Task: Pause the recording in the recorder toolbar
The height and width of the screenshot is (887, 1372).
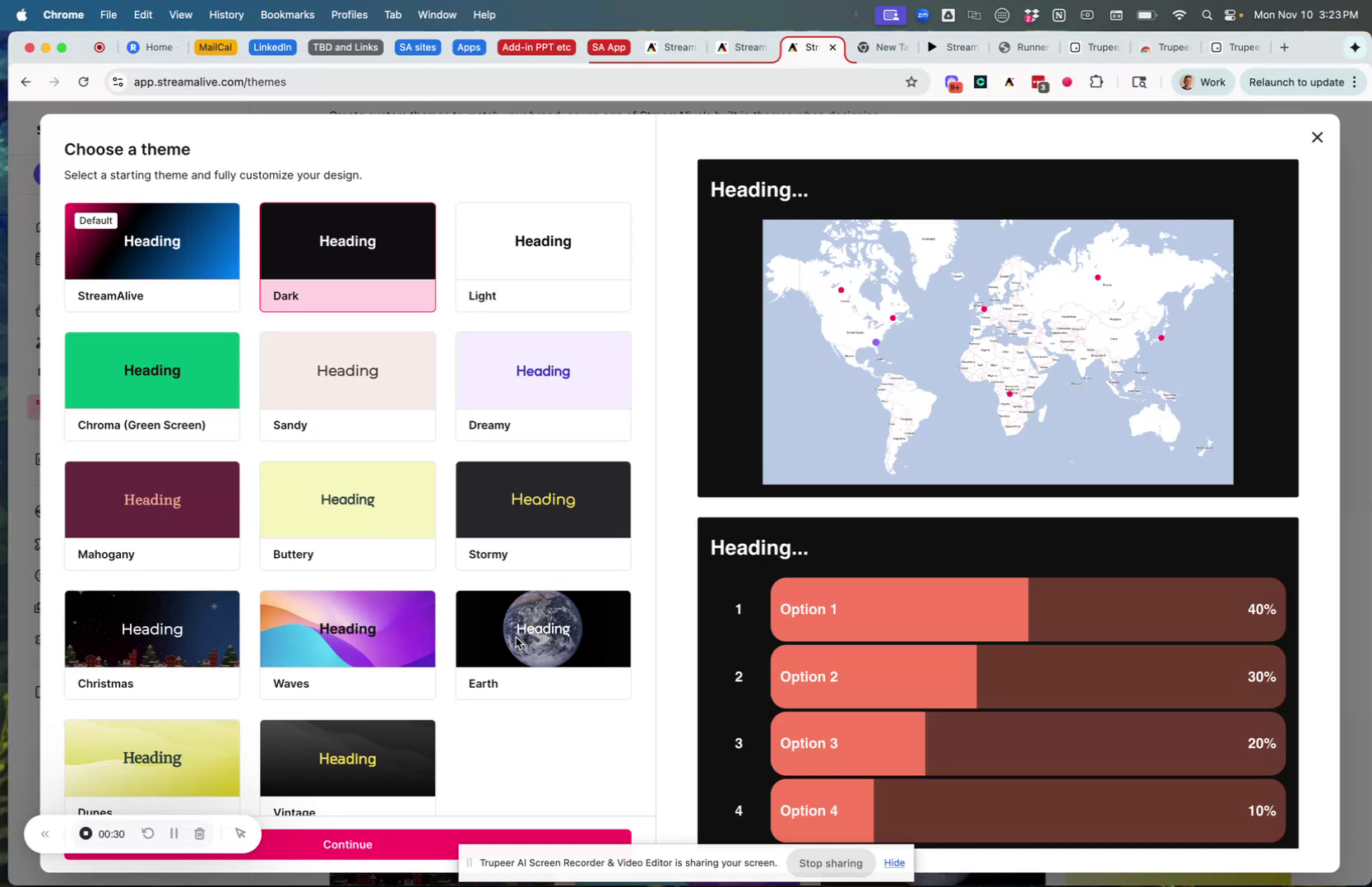Action: pos(174,834)
